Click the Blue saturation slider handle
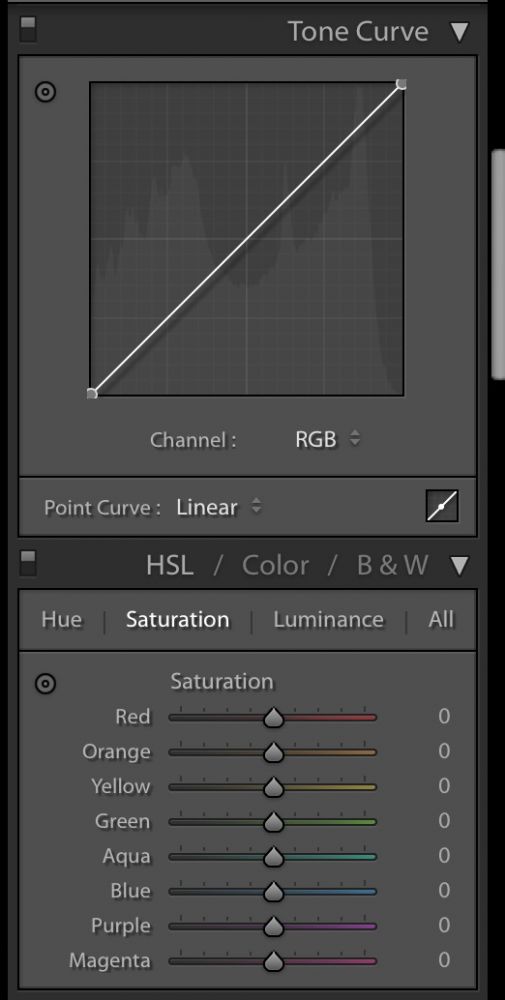This screenshot has width=505, height=1000. pos(274,891)
